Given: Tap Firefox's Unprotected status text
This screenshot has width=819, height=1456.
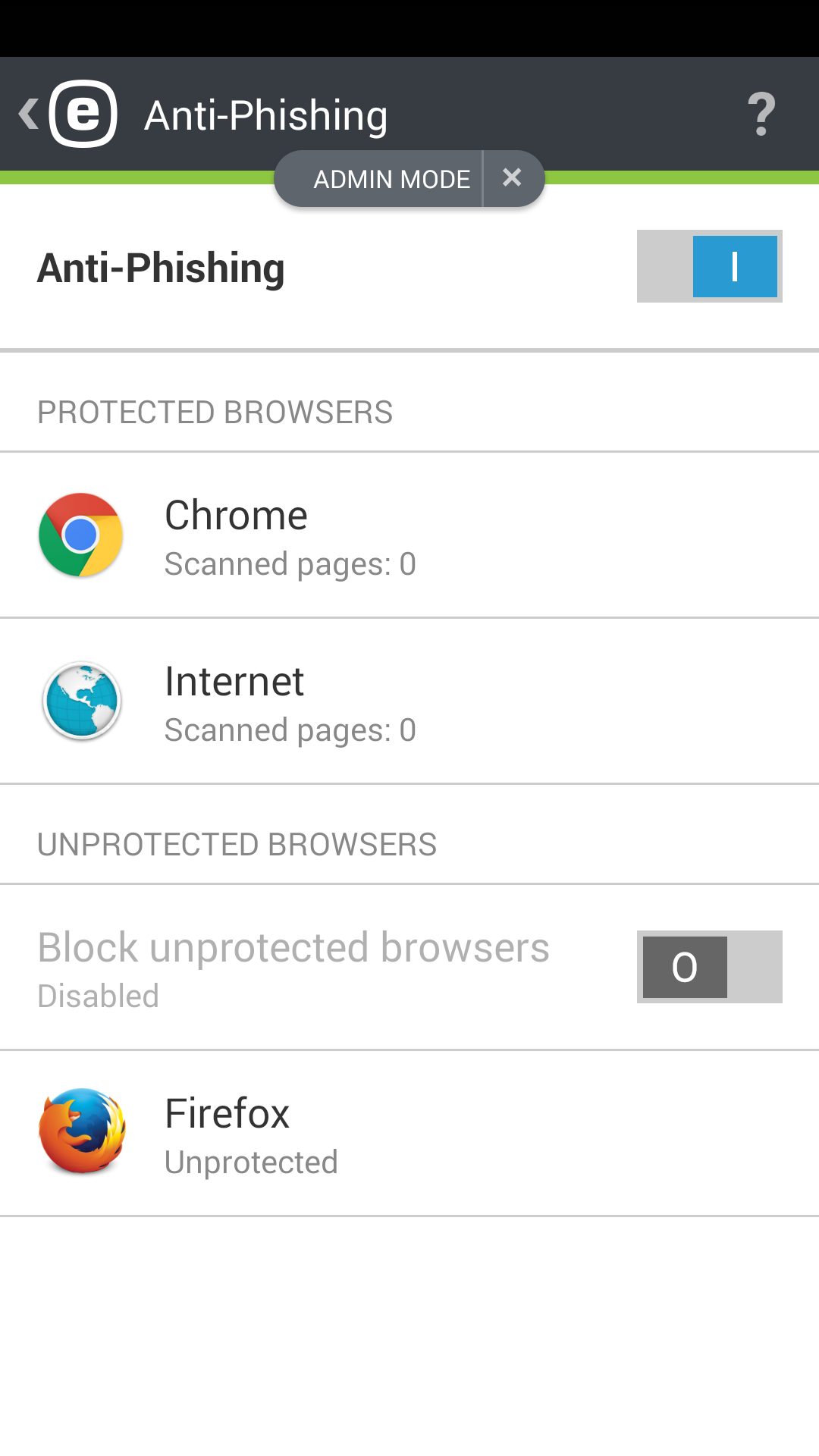Looking at the screenshot, I should tap(251, 1163).
